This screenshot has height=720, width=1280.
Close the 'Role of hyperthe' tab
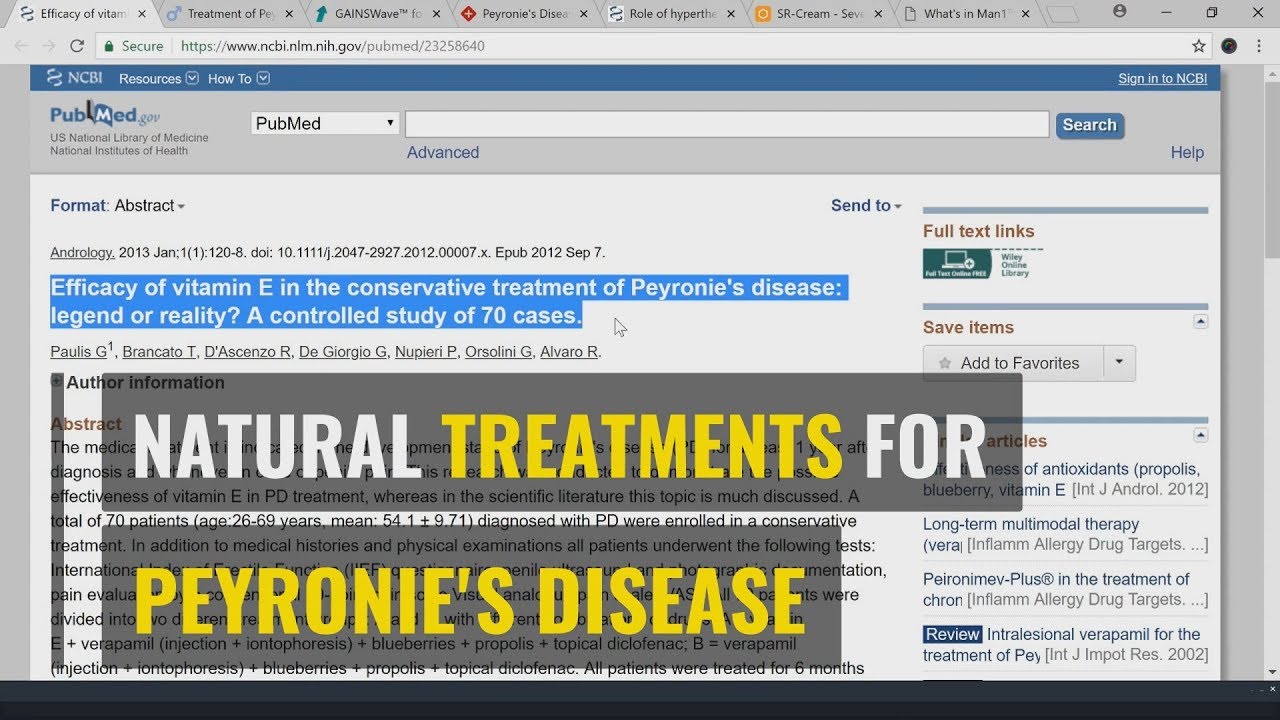click(730, 14)
